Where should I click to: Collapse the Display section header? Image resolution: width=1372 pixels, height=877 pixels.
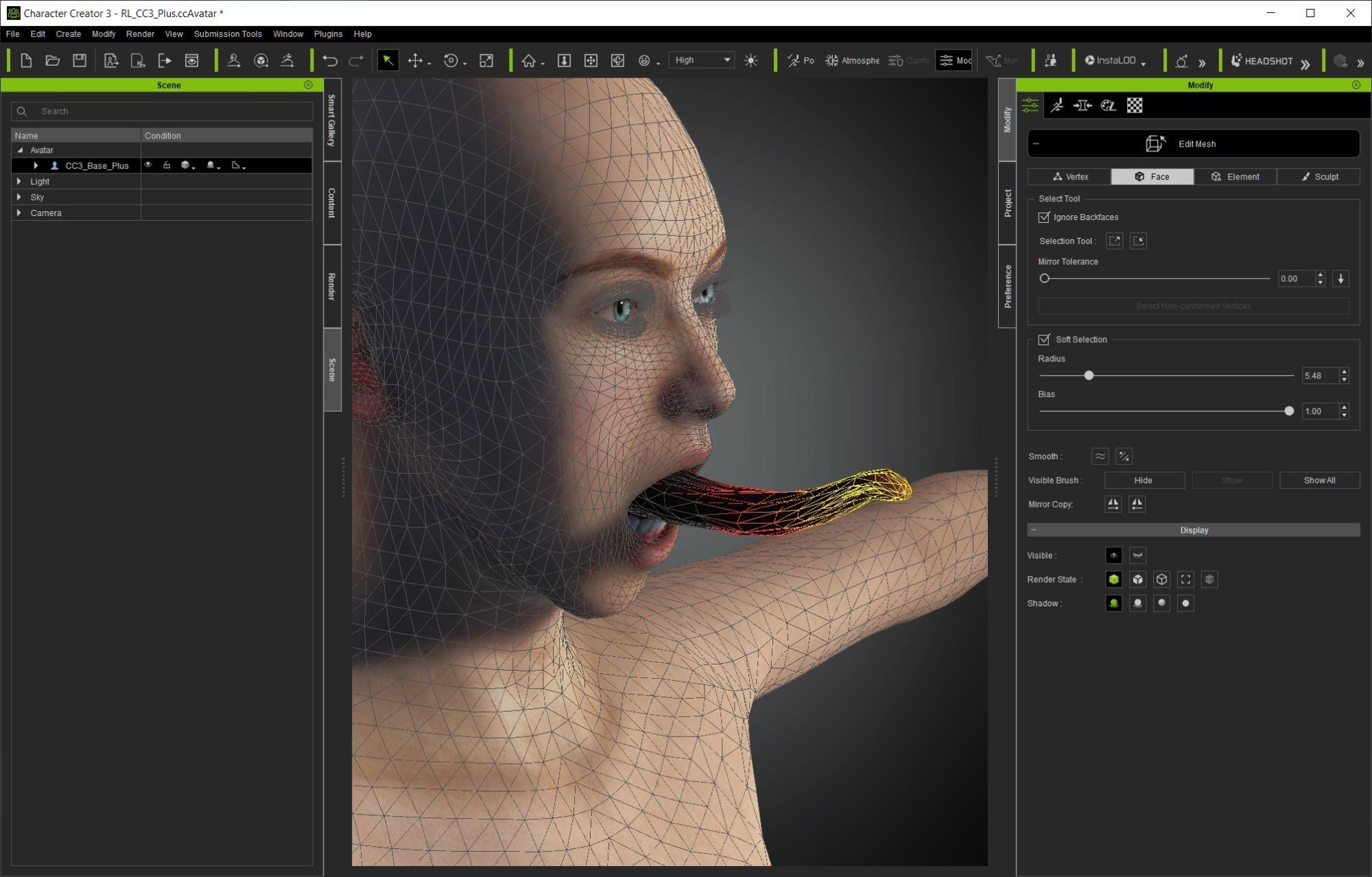[1194, 530]
